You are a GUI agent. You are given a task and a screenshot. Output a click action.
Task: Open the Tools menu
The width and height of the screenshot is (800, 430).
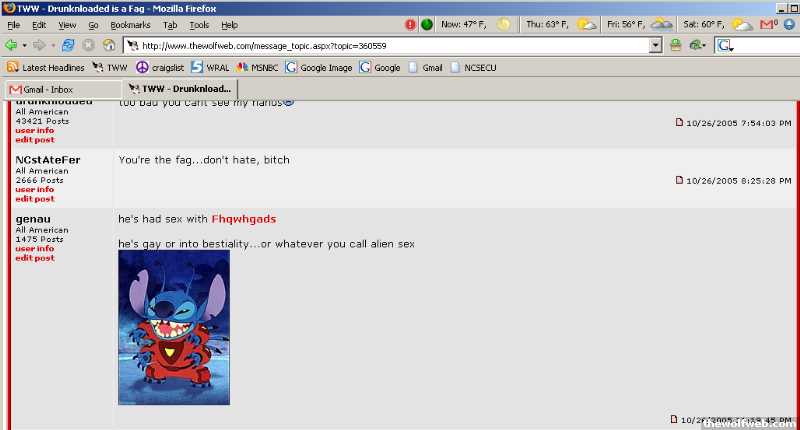(199, 25)
